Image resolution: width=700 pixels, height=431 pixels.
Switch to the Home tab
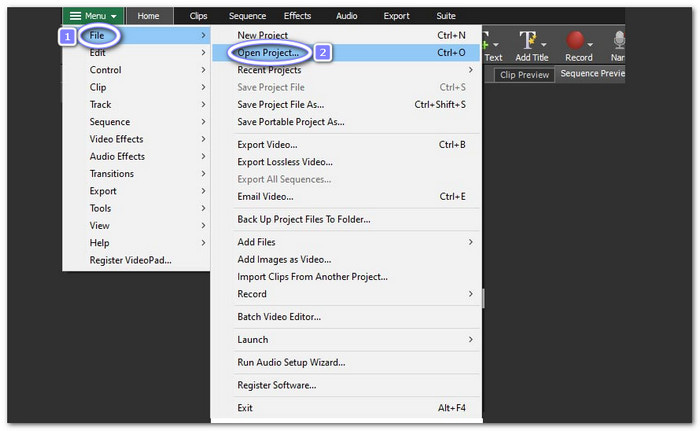148,16
